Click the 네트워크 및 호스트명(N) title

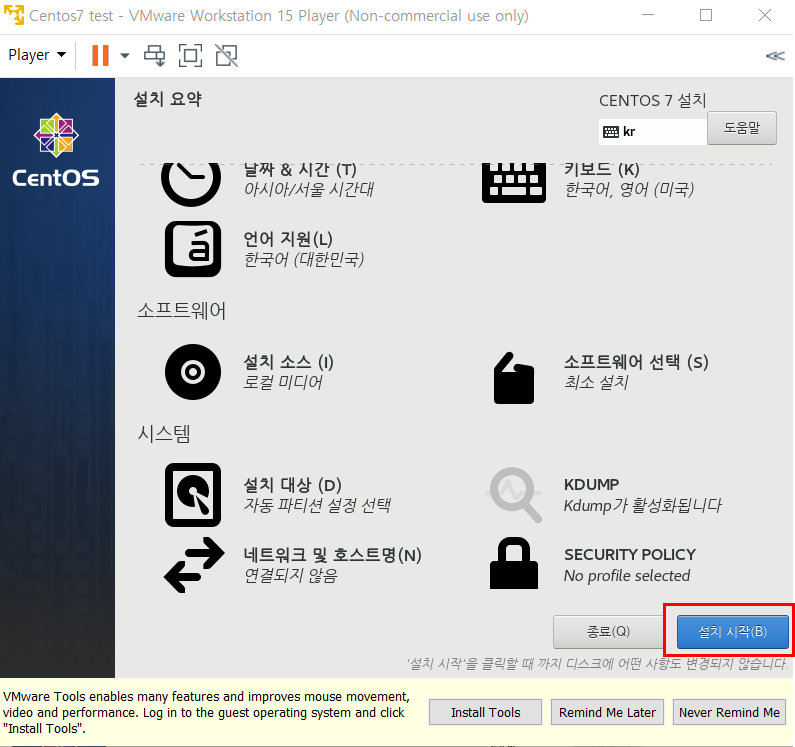[333, 555]
